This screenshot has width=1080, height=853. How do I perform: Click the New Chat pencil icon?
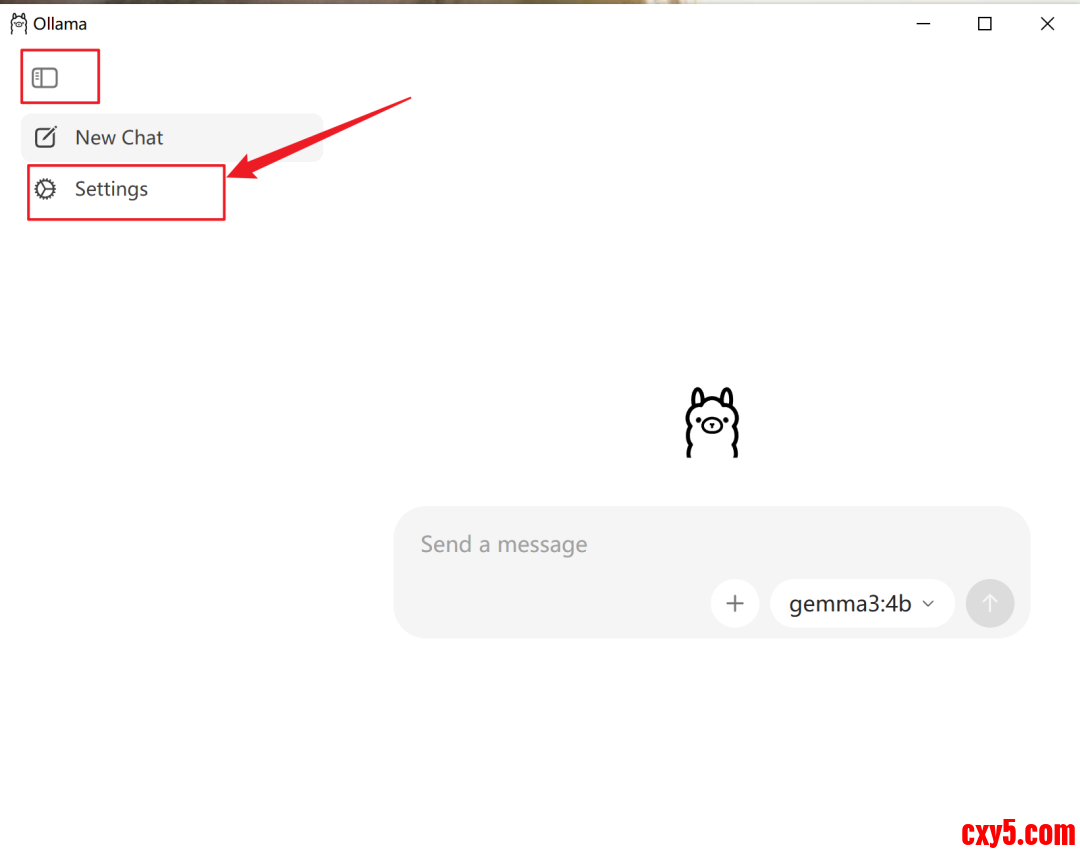pos(46,137)
